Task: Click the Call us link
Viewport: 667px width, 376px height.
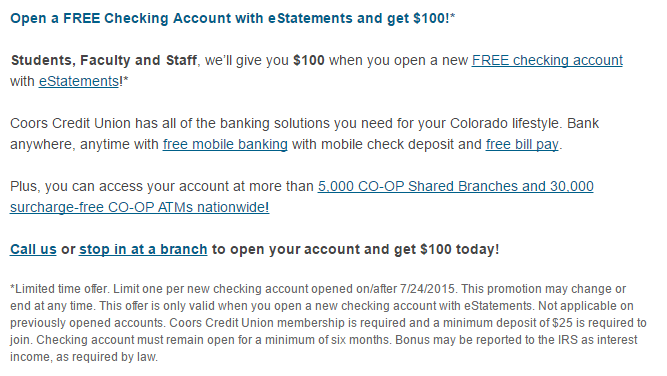Action: [x=33, y=249]
